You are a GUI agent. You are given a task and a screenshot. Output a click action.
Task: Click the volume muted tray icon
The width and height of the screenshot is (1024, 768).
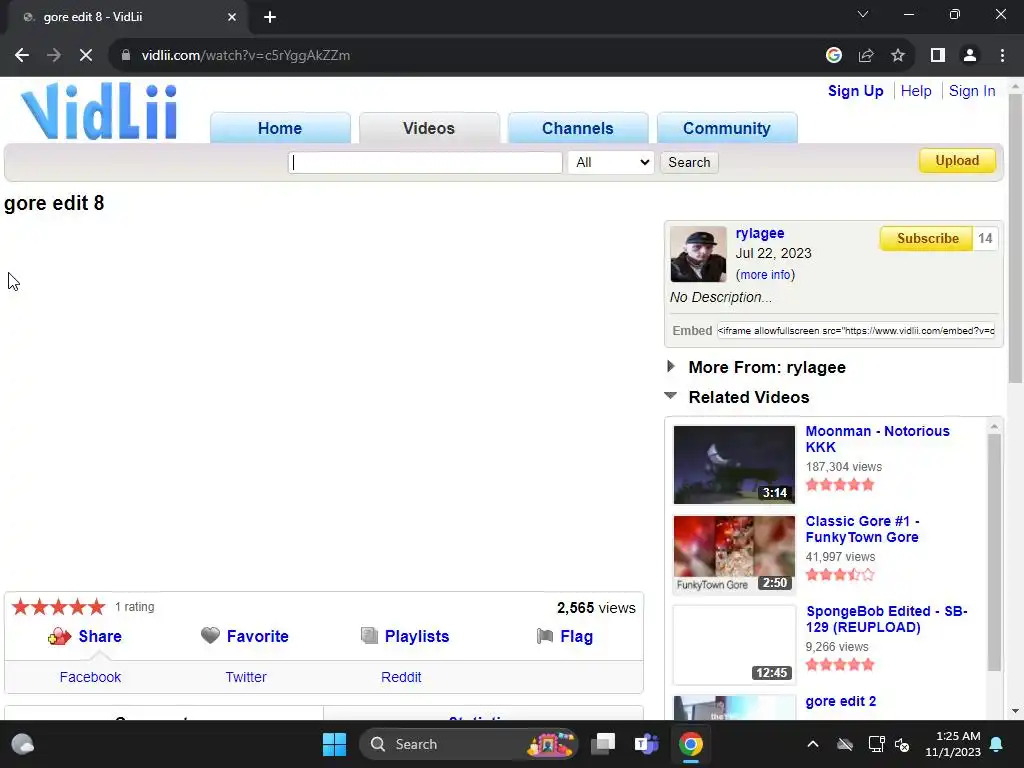pos(903,744)
